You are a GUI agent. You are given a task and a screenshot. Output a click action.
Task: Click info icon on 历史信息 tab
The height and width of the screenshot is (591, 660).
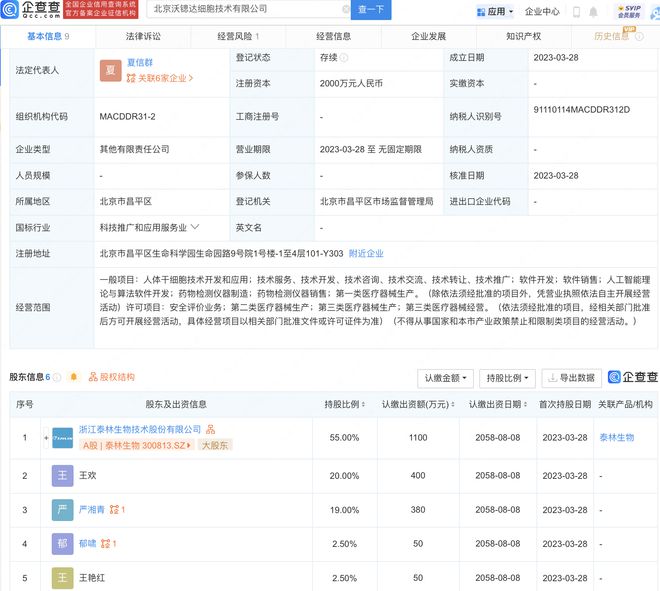click(639, 37)
